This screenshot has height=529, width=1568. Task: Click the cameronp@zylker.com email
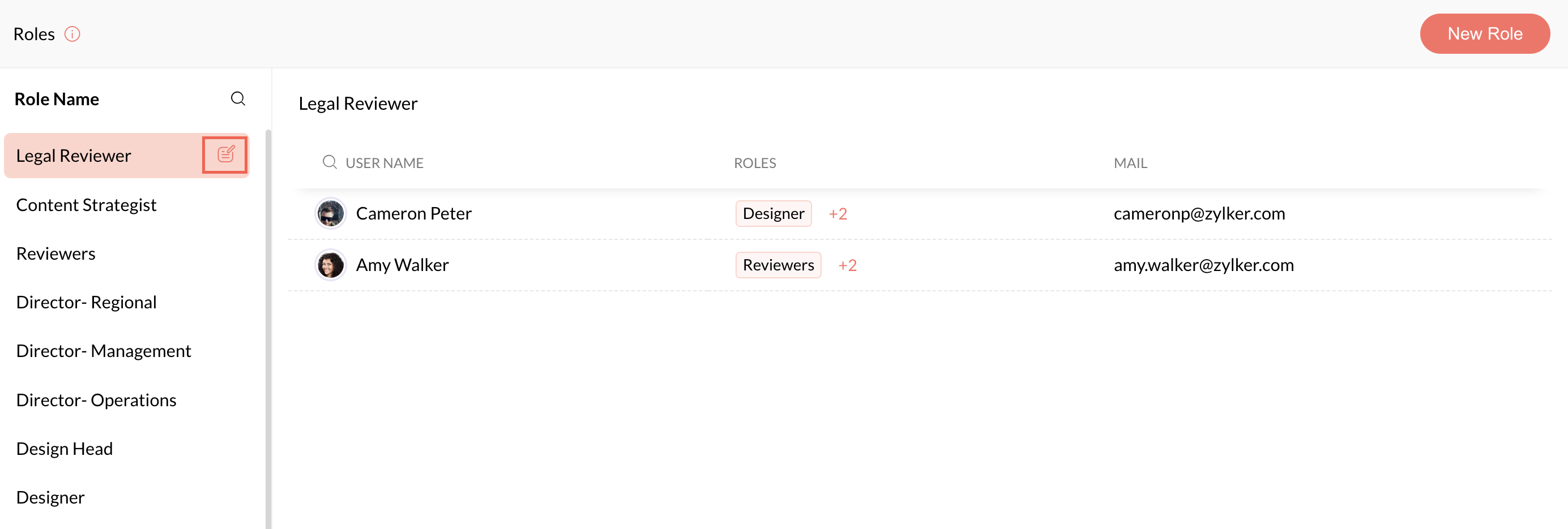(1199, 213)
